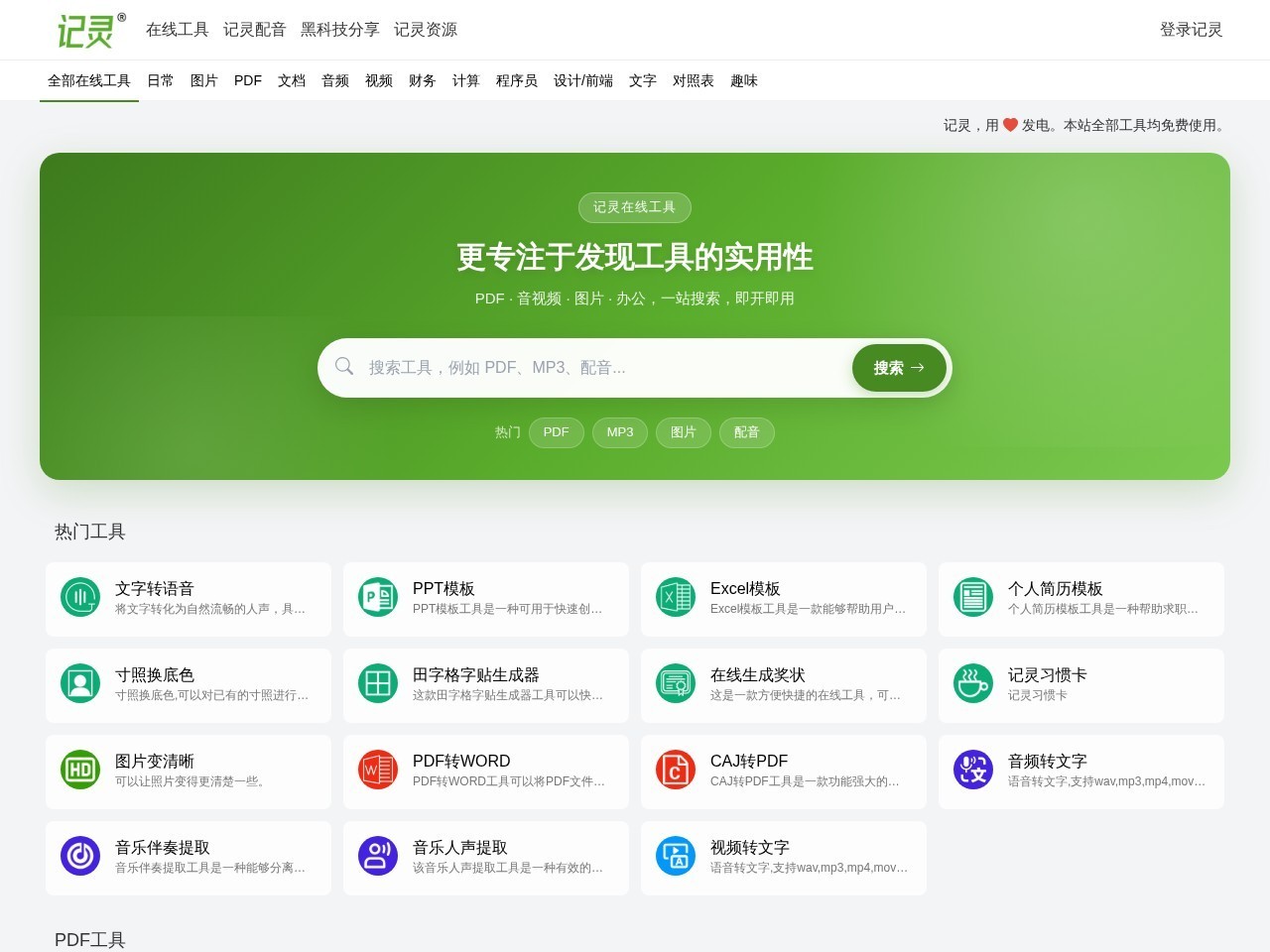
Task: Focus the 搜索工具 search input field
Action: point(605,368)
